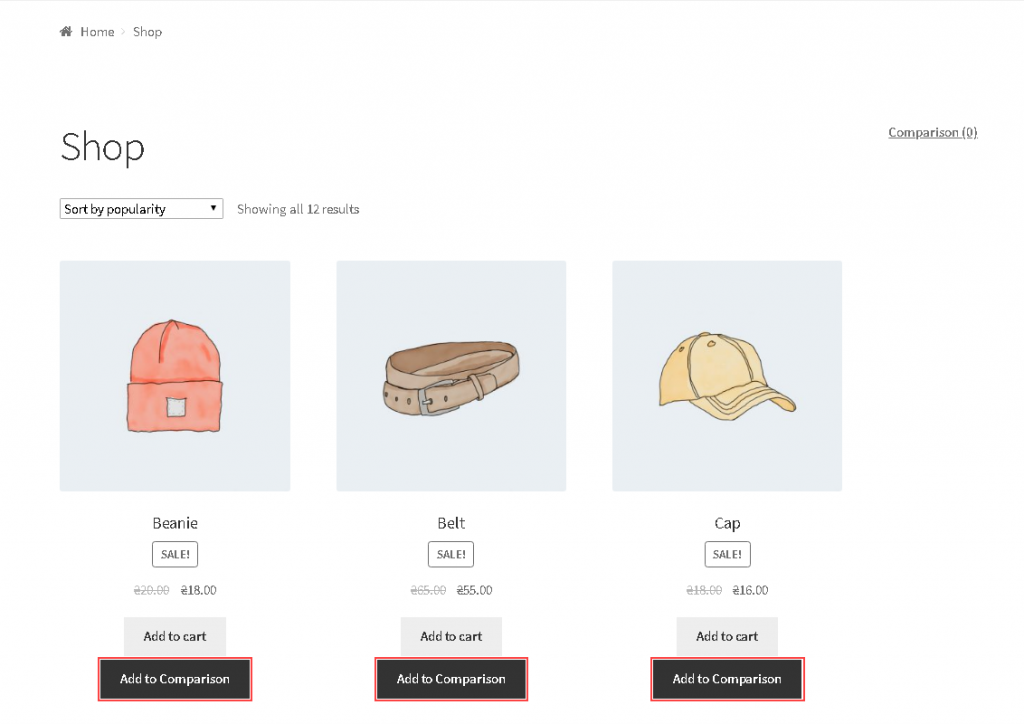Add the Belt to the cart
The image size is (1024, 724).
[450, 636]
